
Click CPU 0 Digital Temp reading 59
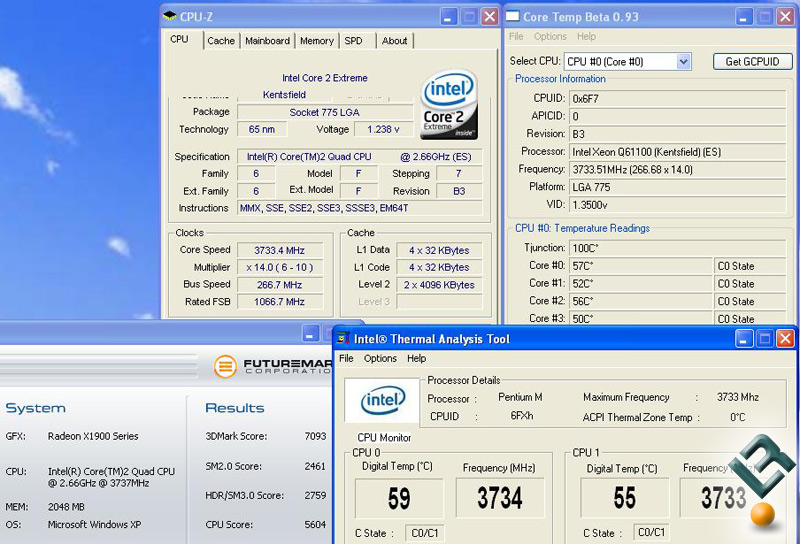pos(399,498)
